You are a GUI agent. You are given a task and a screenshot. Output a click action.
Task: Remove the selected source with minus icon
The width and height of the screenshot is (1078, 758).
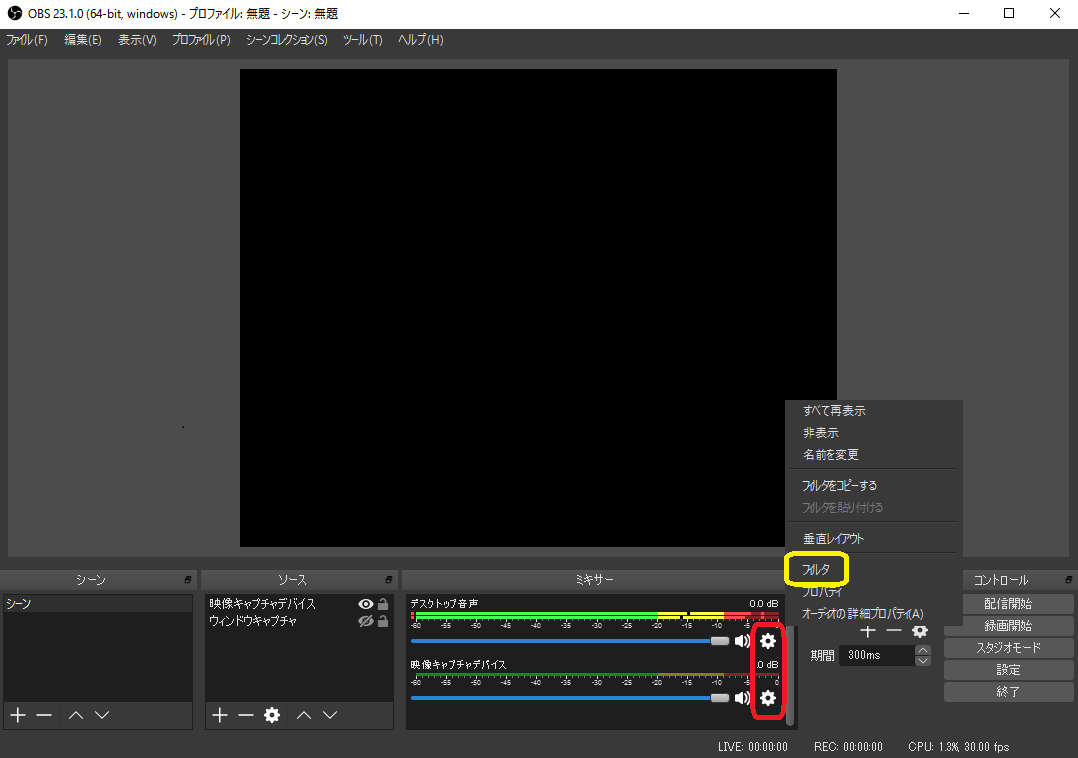pos(246,715)
